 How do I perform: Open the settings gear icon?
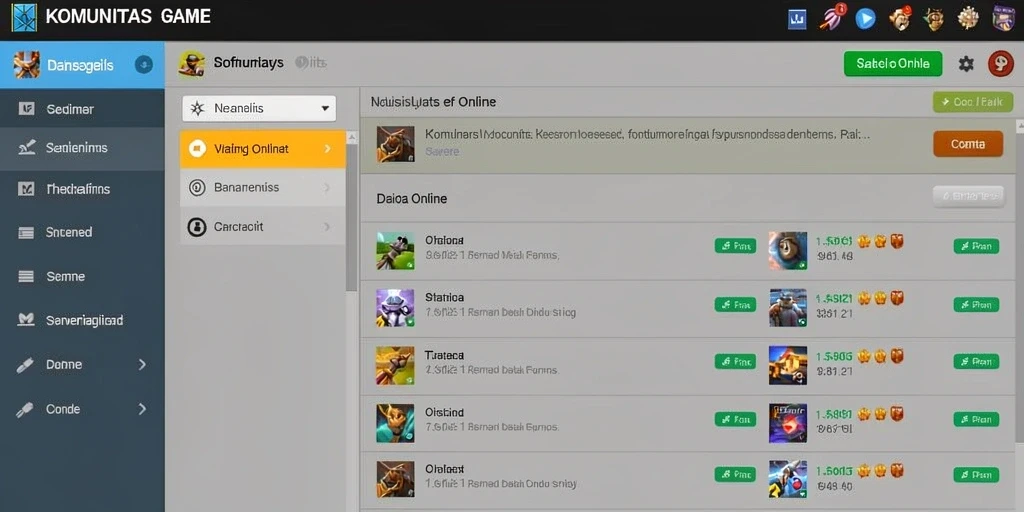(966, 64)
